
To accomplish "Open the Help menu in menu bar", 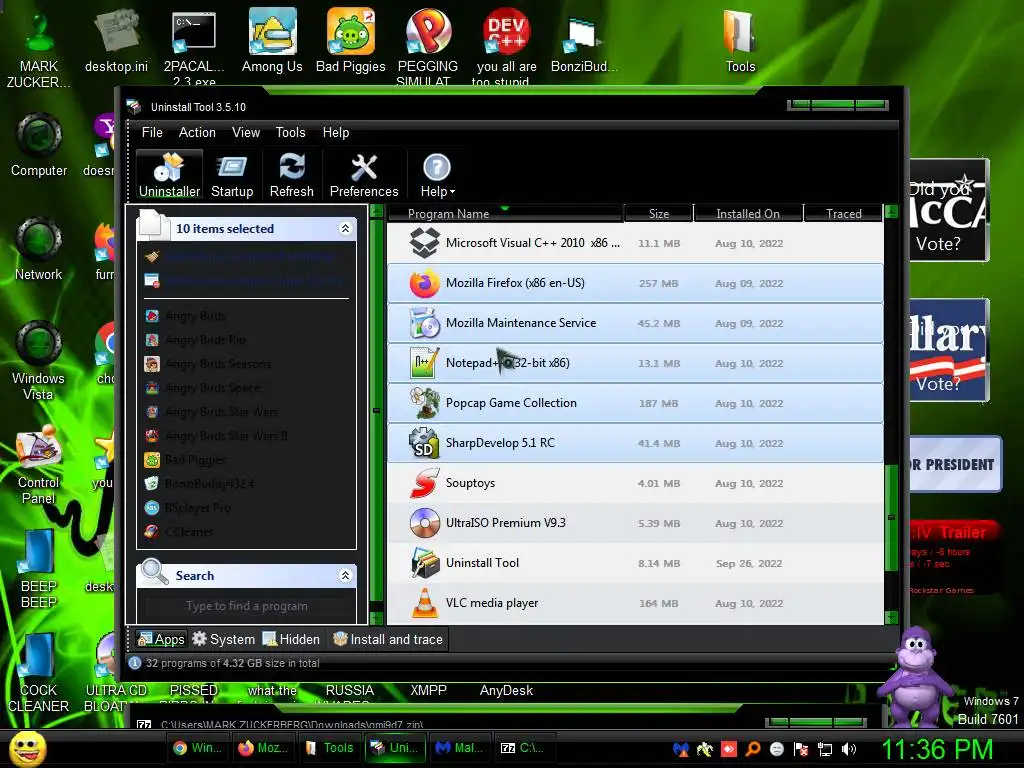I will point(336,133).
